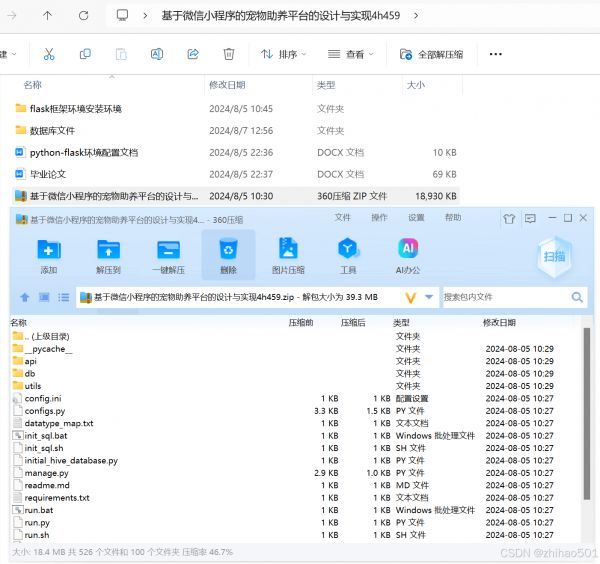Image resolution: width=600 pixels, height=564 pixels.
Task: Switch to icon view in 360压缩
Action: point(44,297)
